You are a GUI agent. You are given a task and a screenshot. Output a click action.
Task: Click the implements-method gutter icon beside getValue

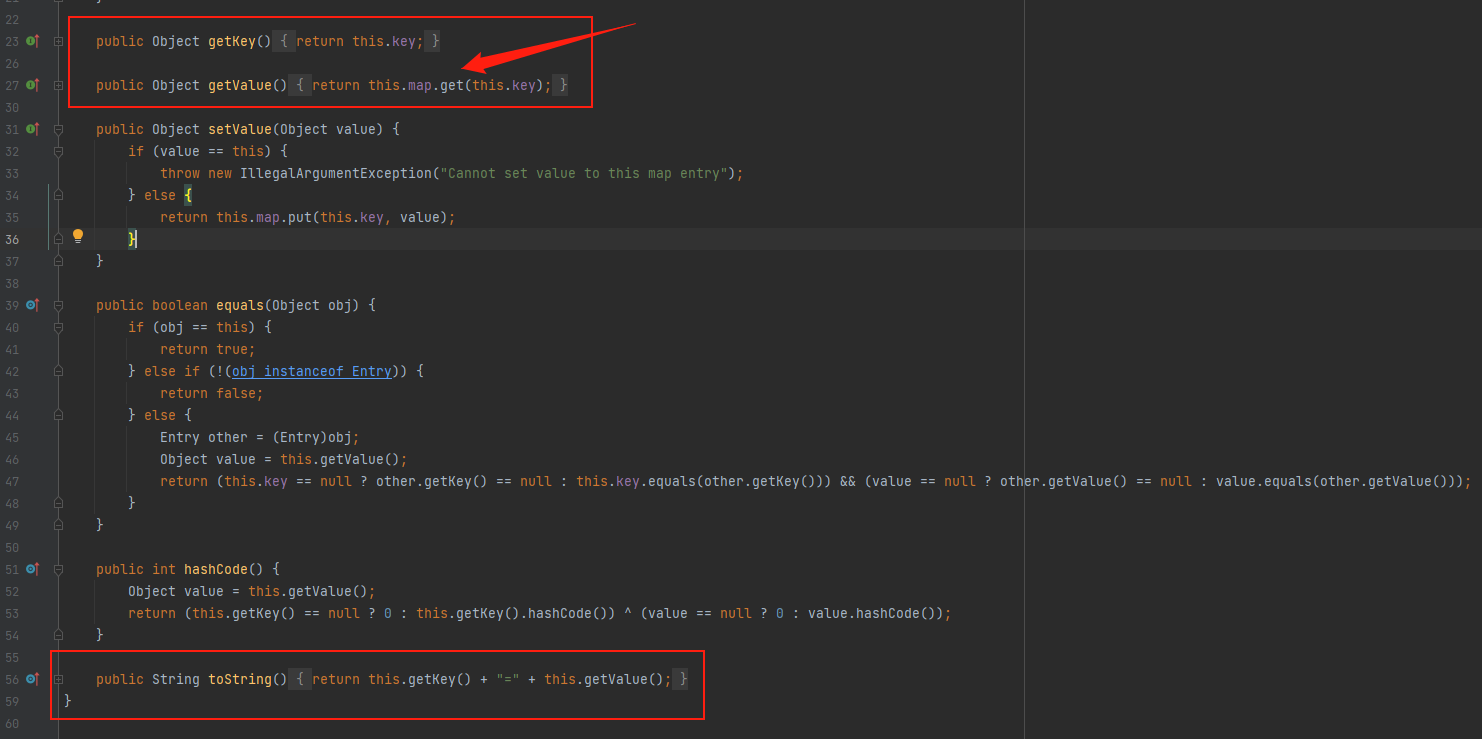click(x=32, y=85)
